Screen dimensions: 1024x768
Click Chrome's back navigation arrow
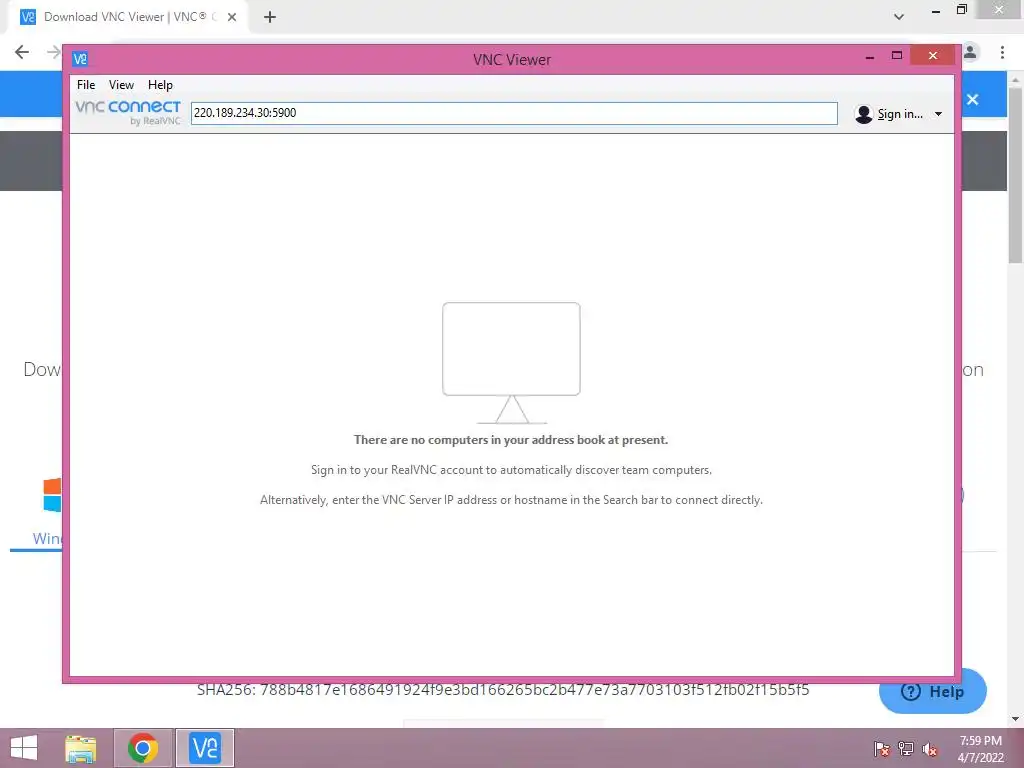(x=22, y=52)
